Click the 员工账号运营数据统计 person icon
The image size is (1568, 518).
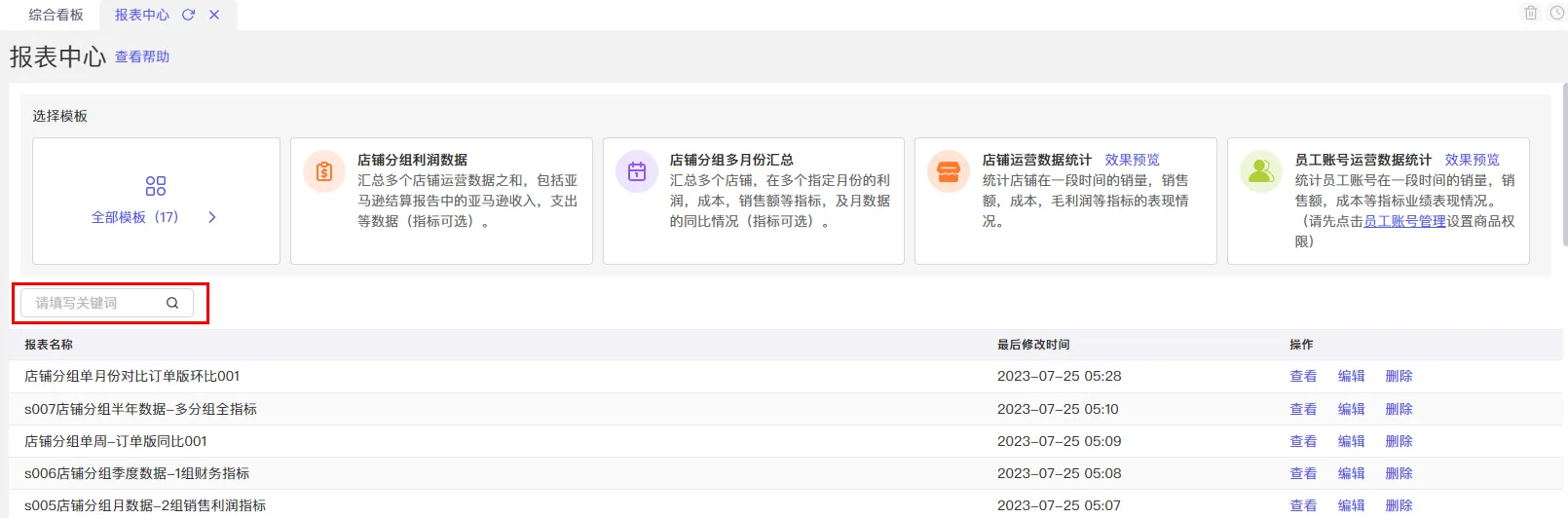(x=1261, y=171)
